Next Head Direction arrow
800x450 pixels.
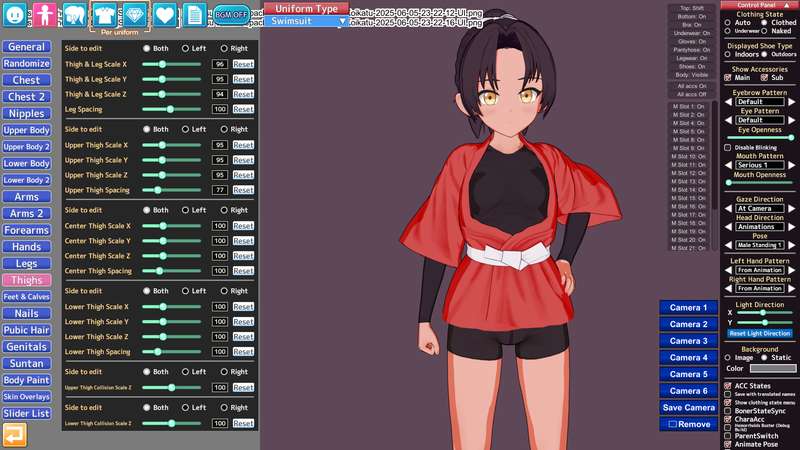click(791, 227)
